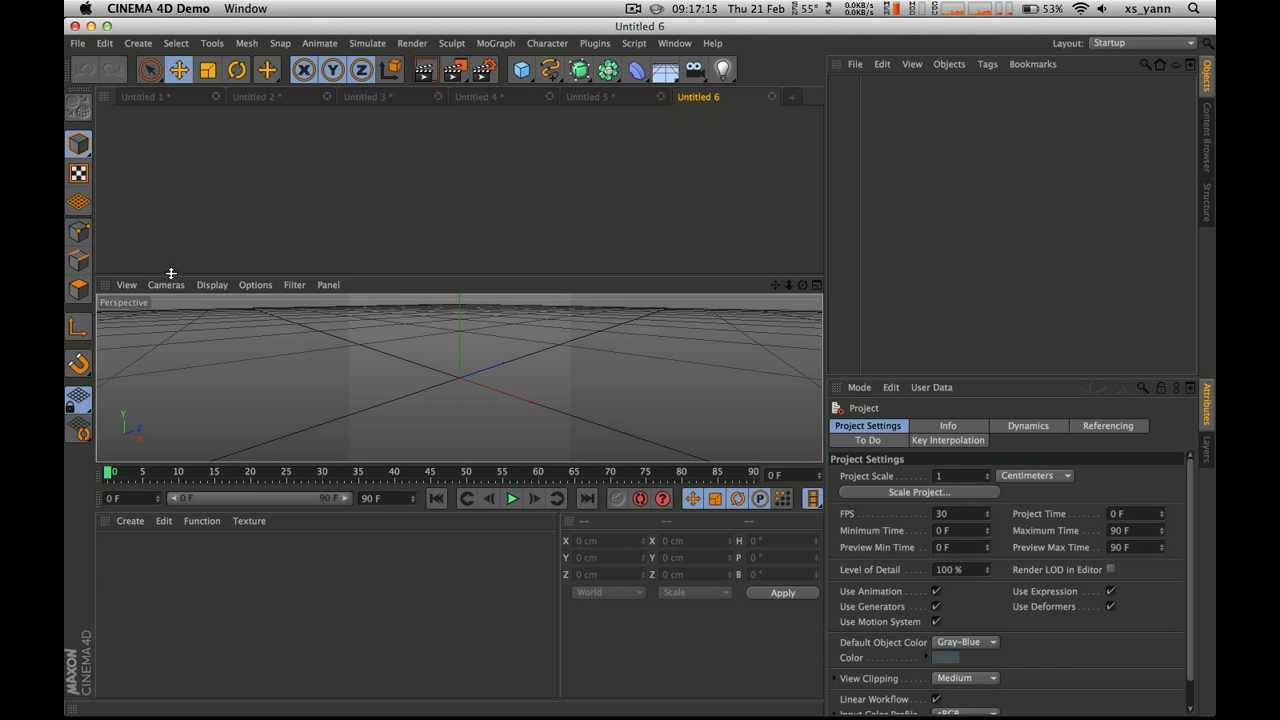Toggle coordinate system cube icon
The width and height of the screenshot is (1280, 720).
[x=391, y=70]
